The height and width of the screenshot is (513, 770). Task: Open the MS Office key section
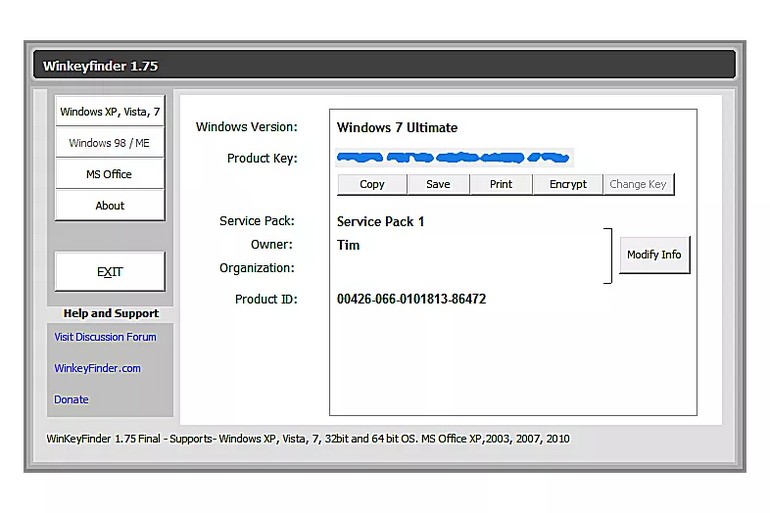[x=110, y=174]
